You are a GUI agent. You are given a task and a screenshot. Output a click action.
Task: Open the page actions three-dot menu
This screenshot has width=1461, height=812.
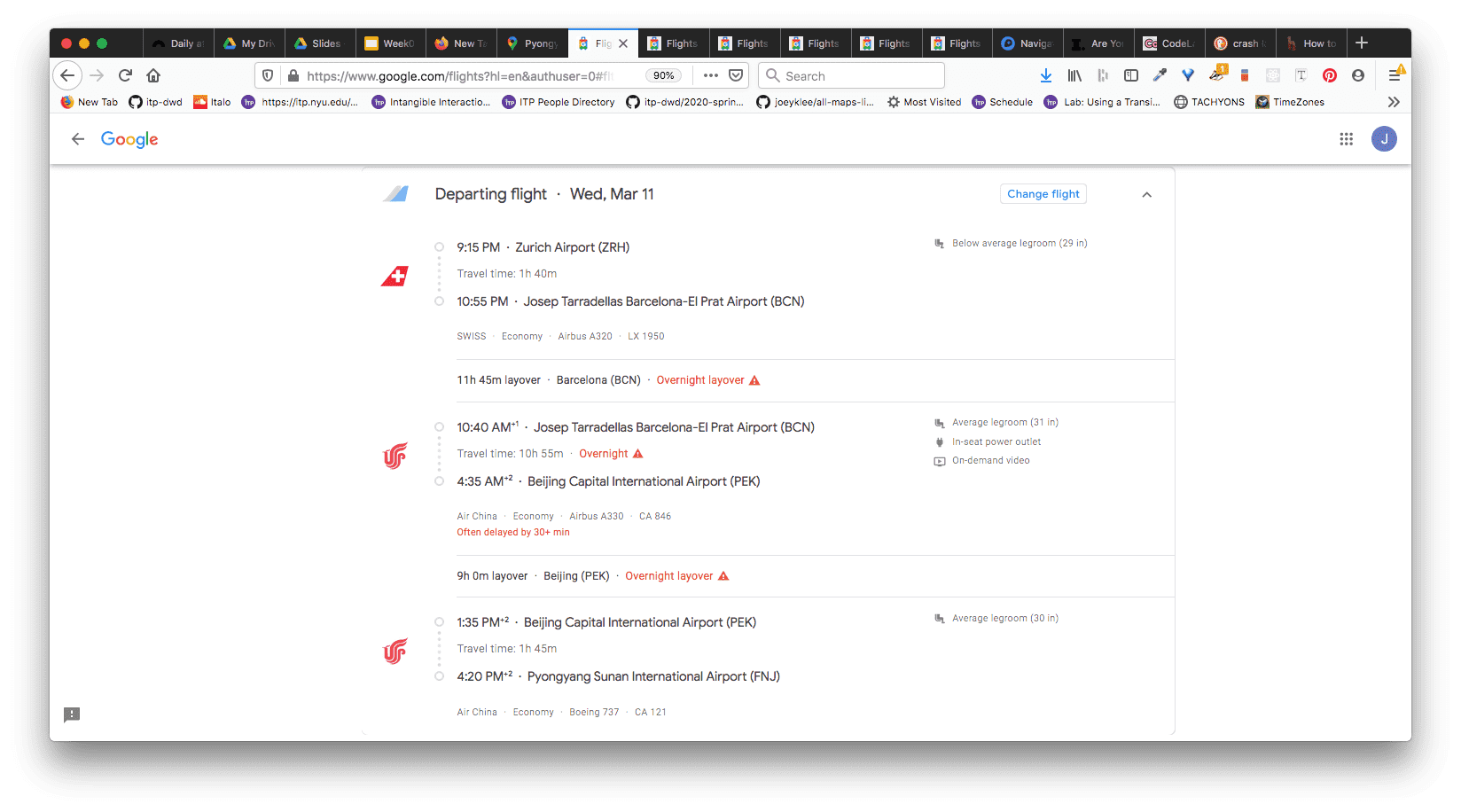click(x=710, y=76)
